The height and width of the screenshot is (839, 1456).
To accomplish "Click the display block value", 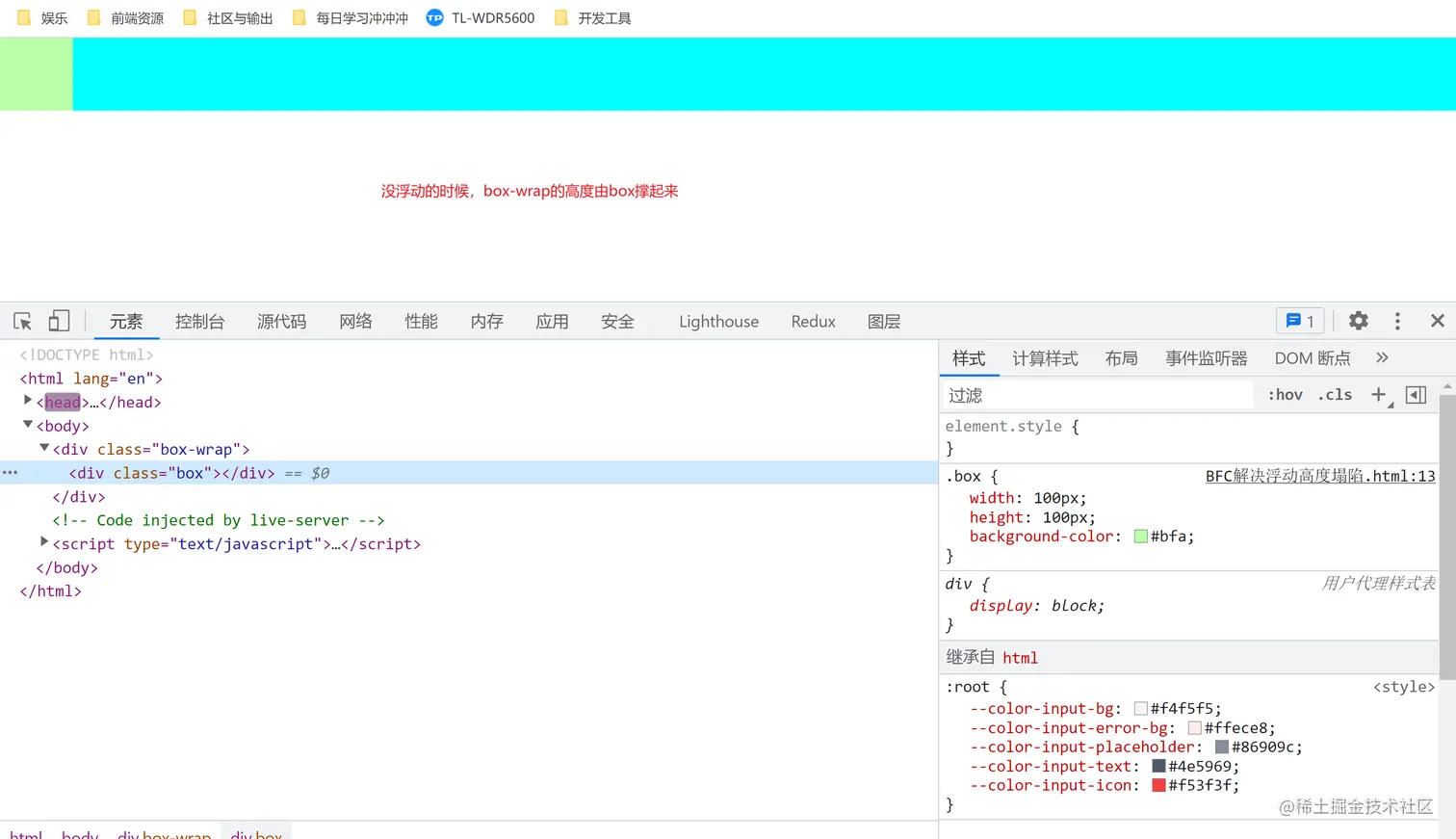I will [x=1076, y=606].
